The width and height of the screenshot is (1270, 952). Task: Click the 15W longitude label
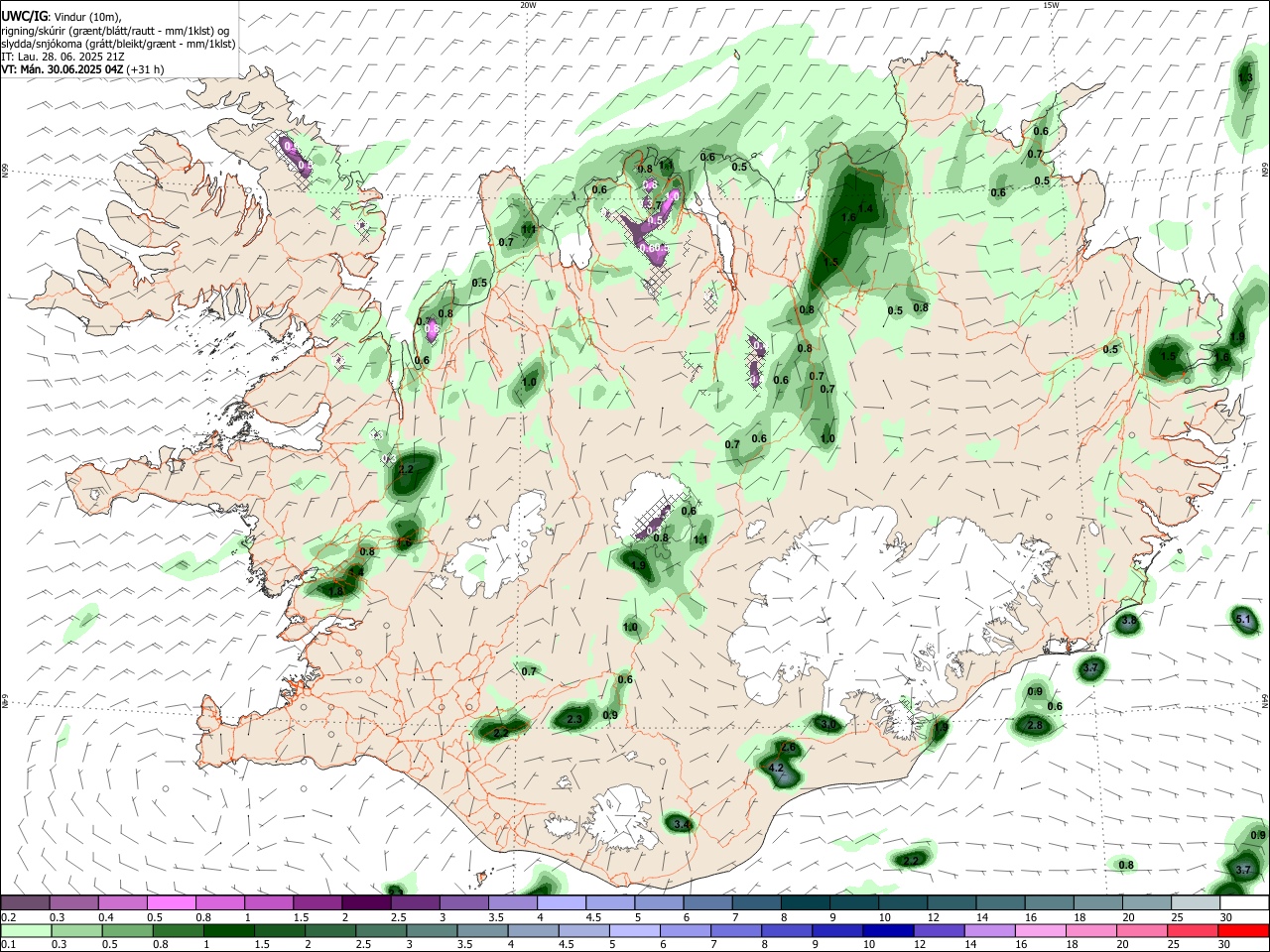(1051, 5)
